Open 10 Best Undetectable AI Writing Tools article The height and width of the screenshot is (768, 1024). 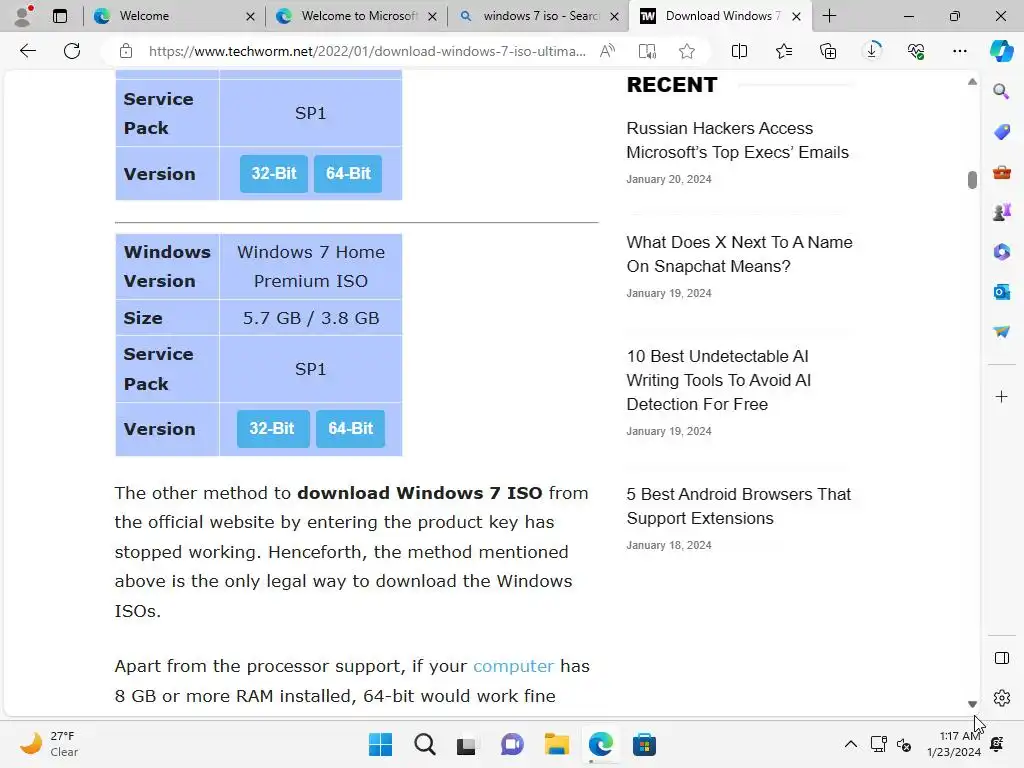[x=718, y=380]
